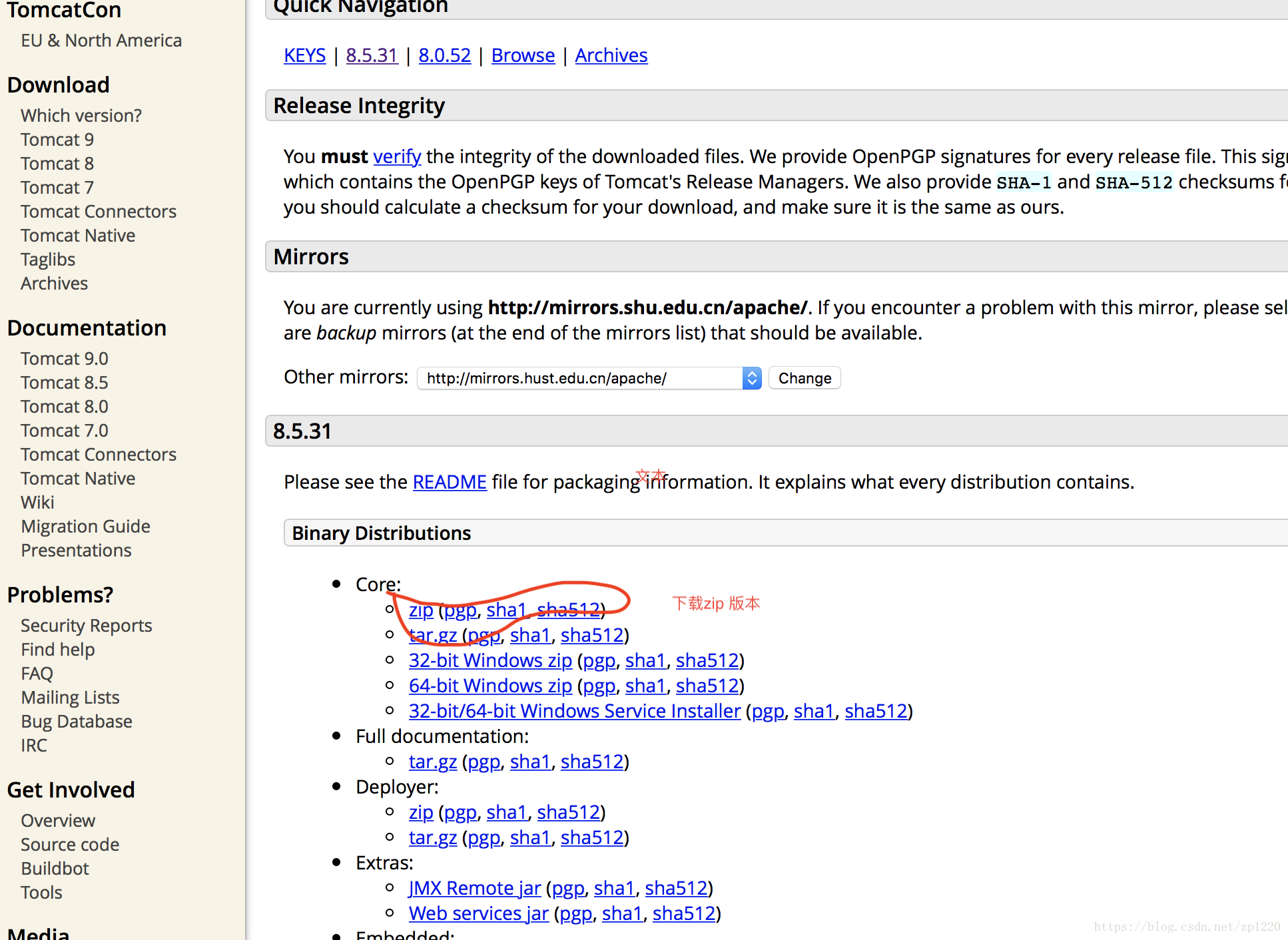Image resolution: width=1288 pixels, height=940 pixels.
Task: Go to Tomcat 8 download page
Action: (x=57, y=164)
